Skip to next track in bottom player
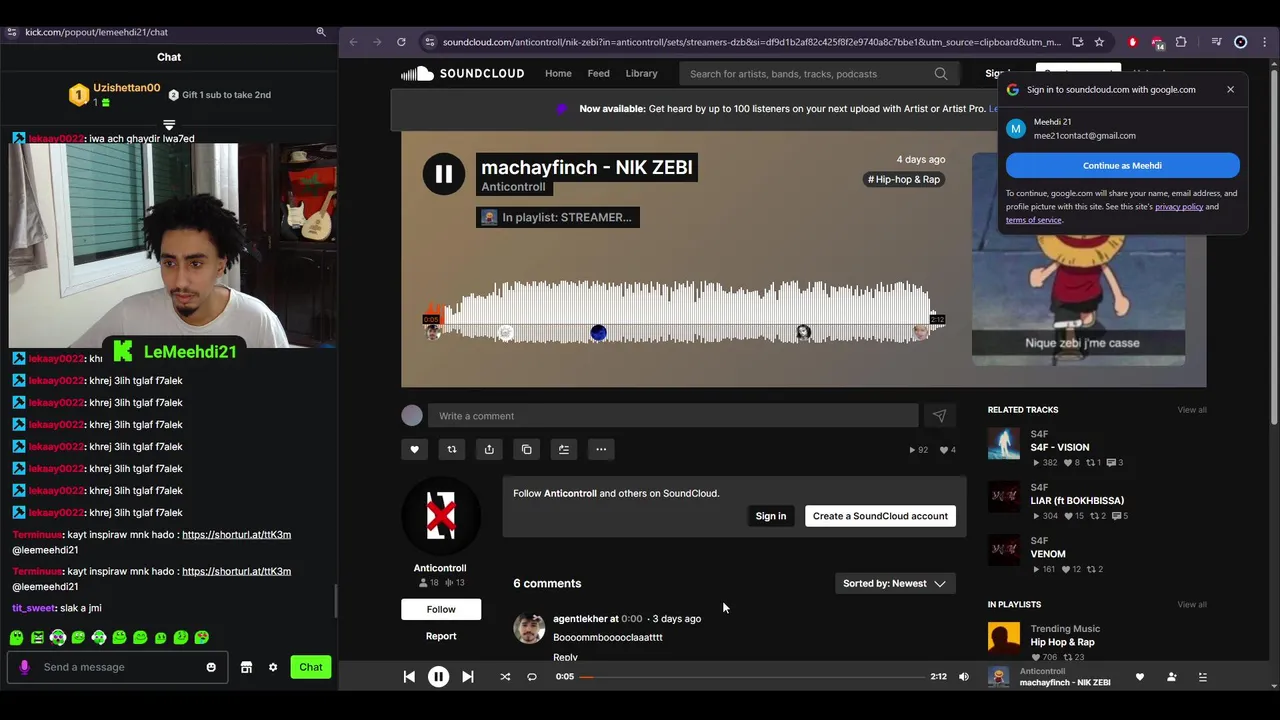 pyautogui.click(x=467, y=677)
